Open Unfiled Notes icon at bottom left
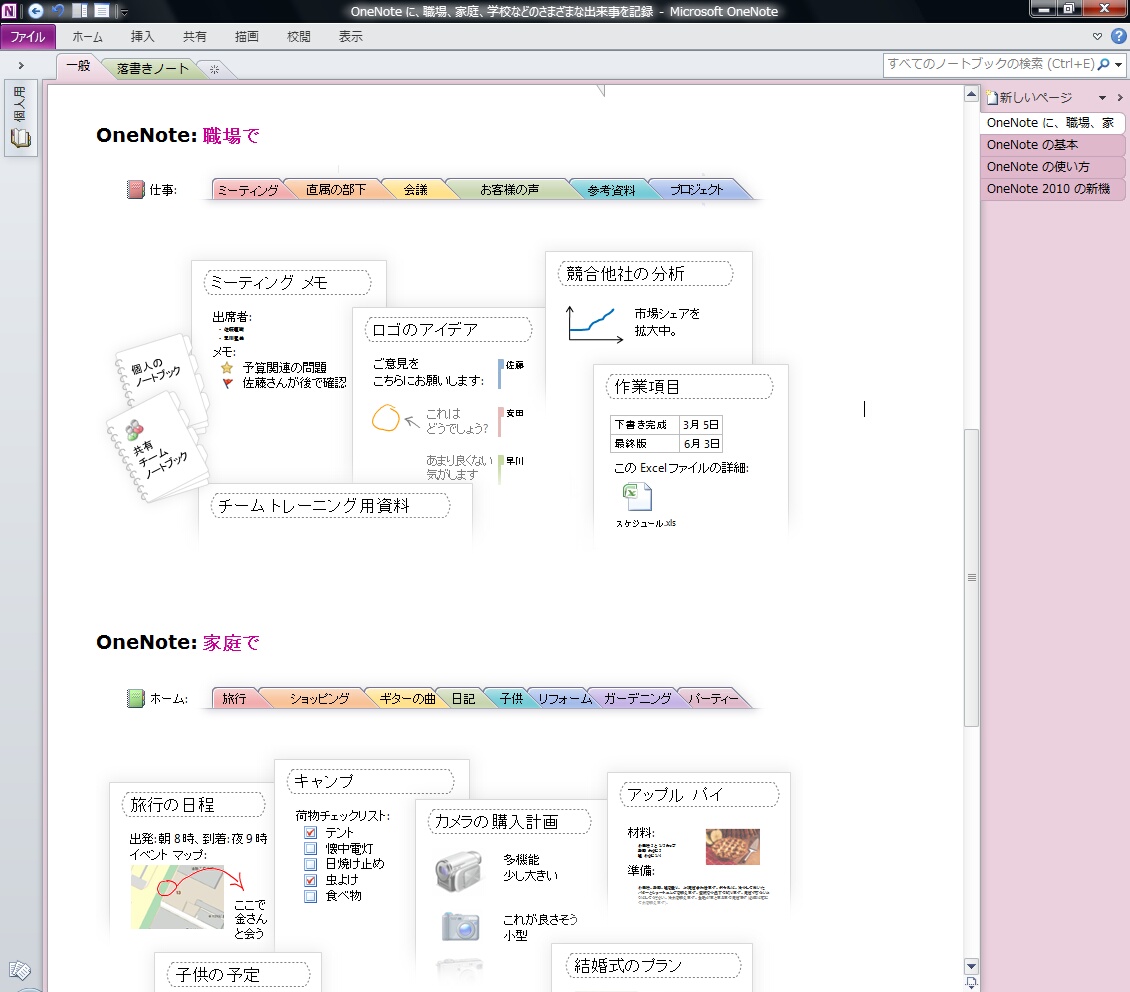The height and width of the screenshot is (992, 1130). point(19,970)
